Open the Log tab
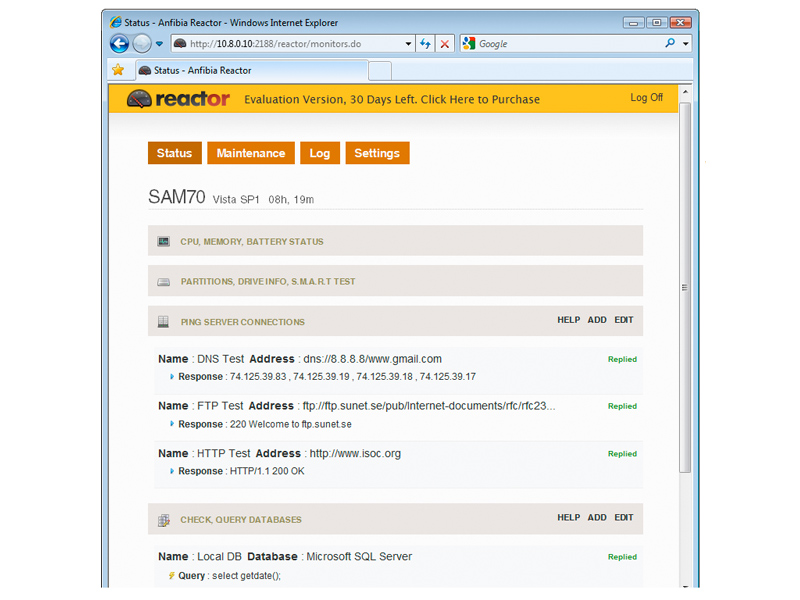This screenshot has height=600, width=800. point(320,153)
